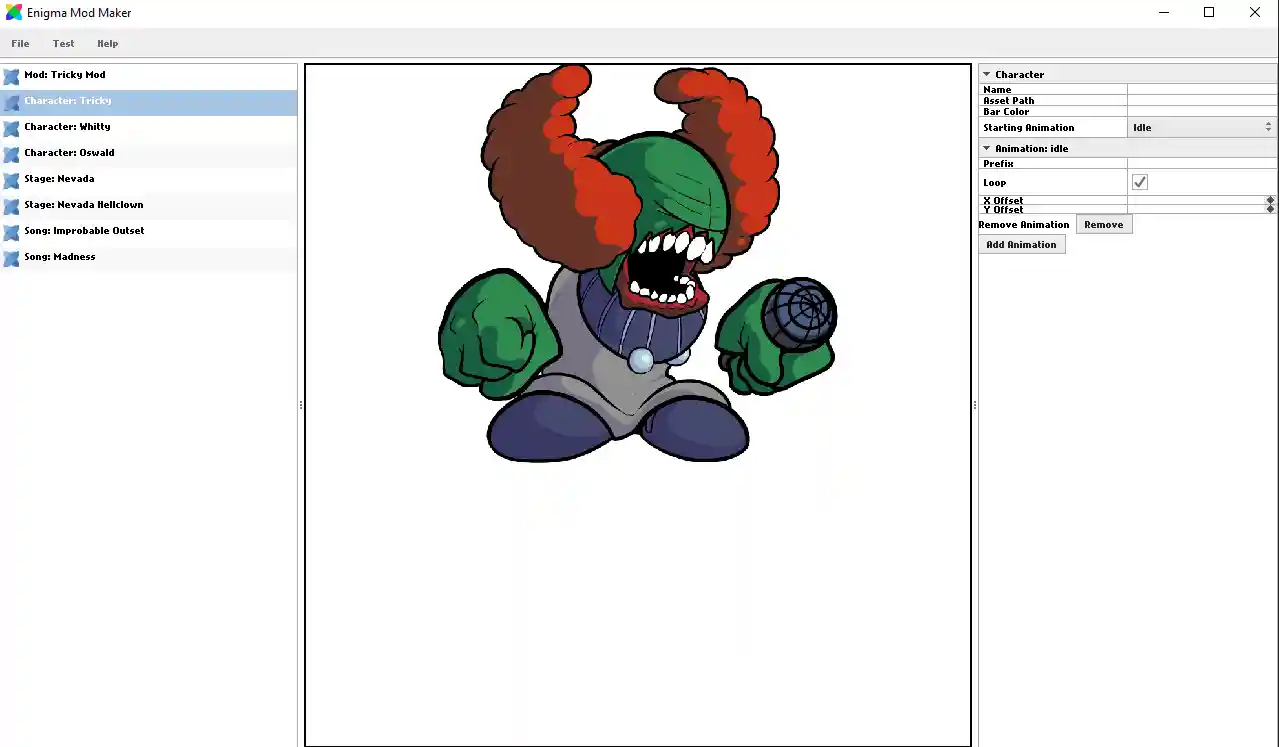Disable the Loop checkbox
Image resolution: width=1279 pixels, height=747 pixels.
coord(1139,182)
